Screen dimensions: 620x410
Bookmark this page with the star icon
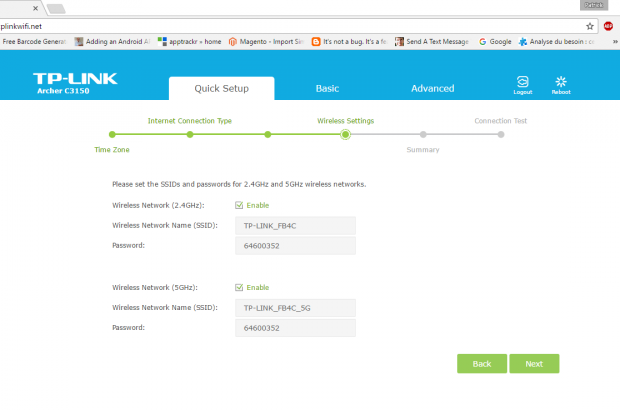(590, 26)
